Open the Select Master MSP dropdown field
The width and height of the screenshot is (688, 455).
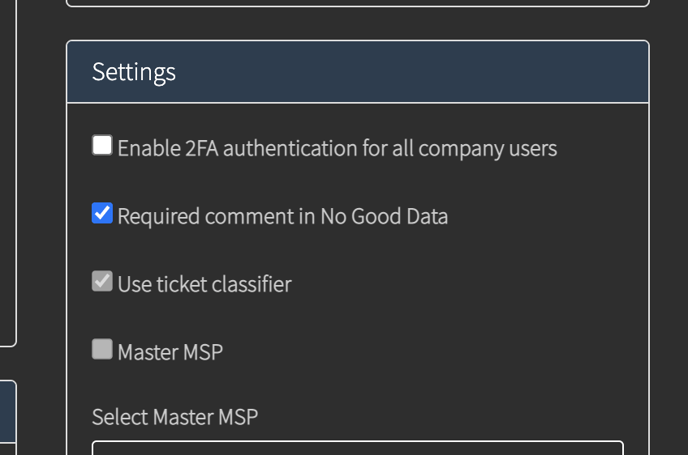(358, 448)
